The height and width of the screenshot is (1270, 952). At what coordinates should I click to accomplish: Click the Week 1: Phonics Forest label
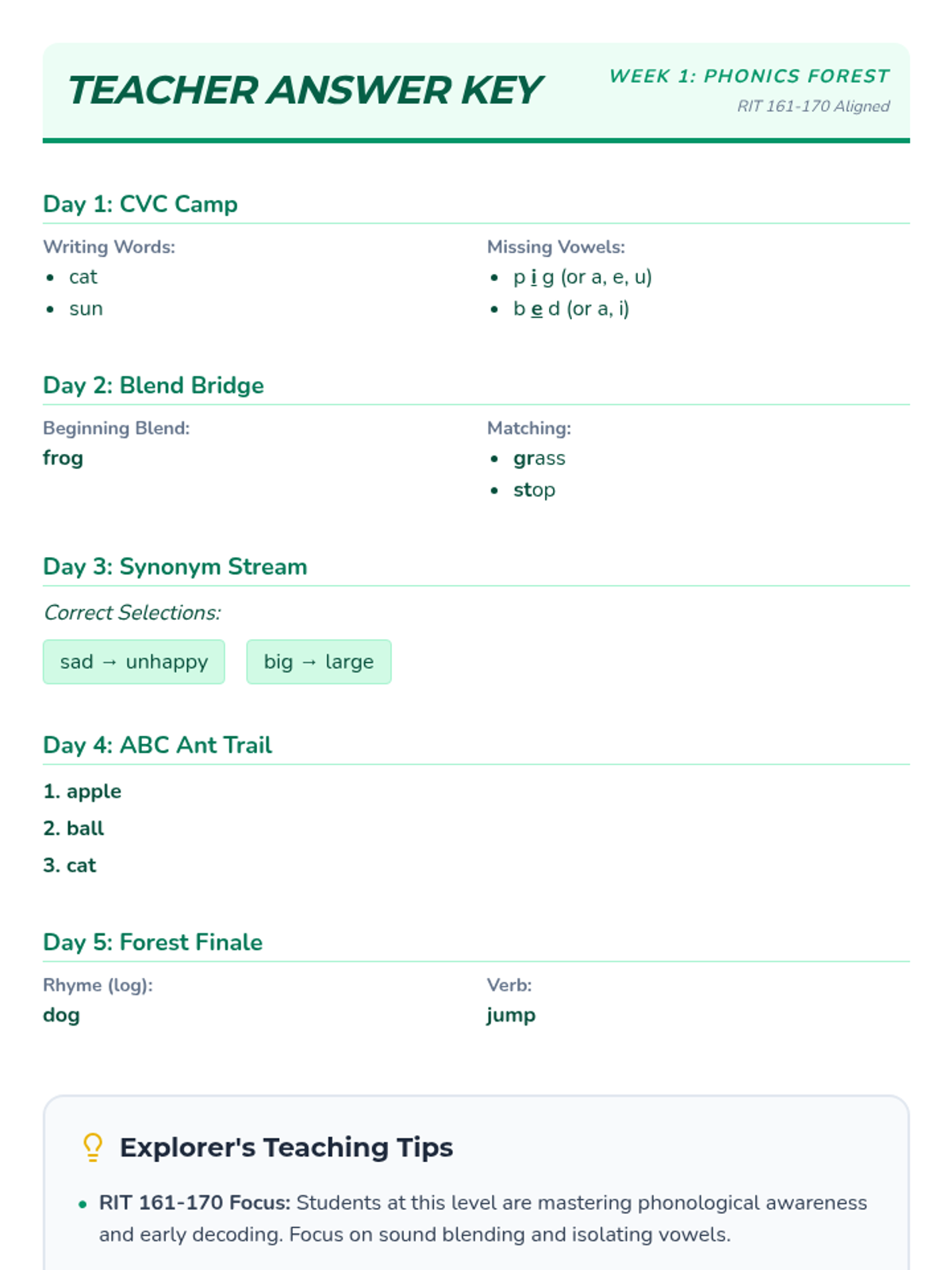click(x=749, y=76)
